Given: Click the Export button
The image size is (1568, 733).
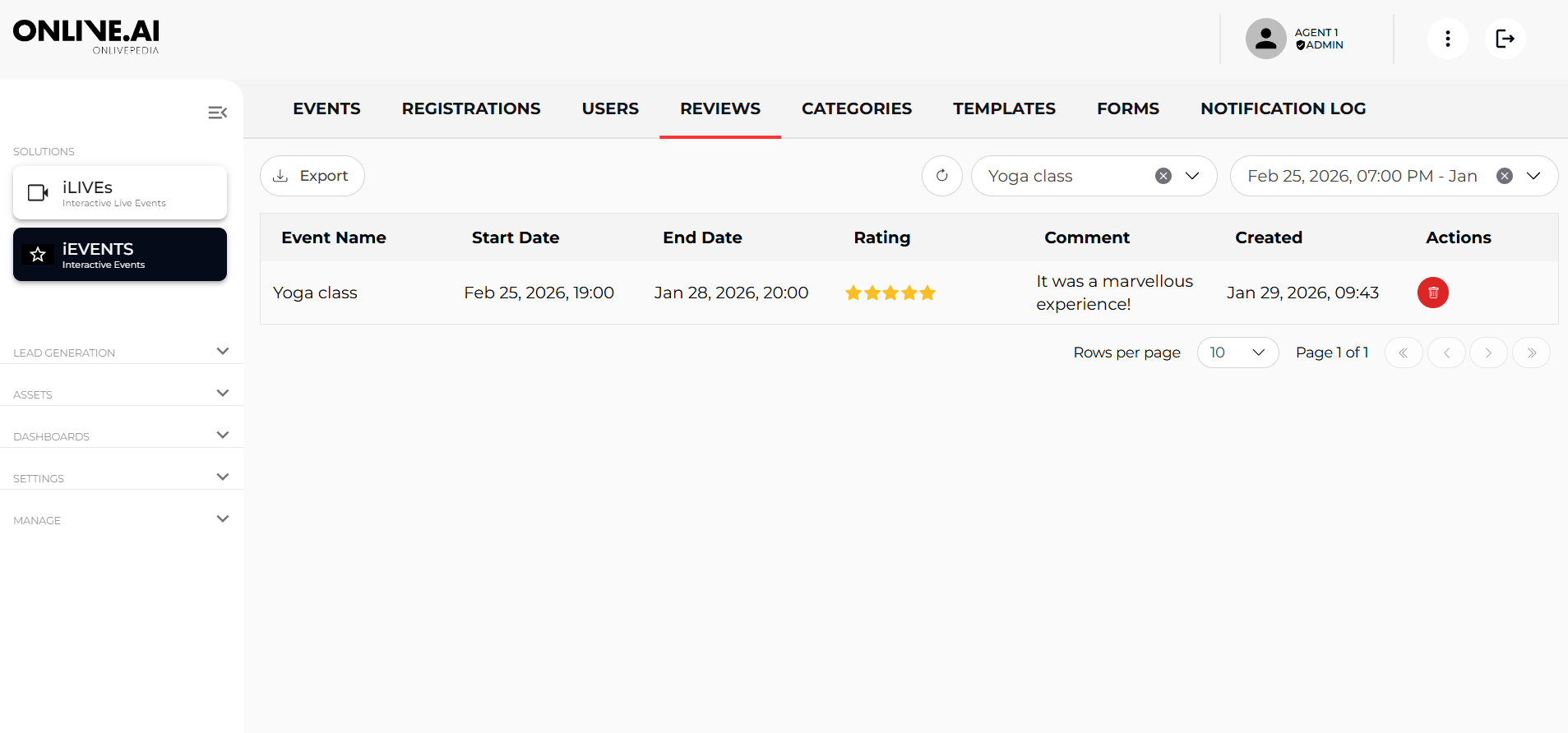Looking at the screenshot, I should click(312, 176).
